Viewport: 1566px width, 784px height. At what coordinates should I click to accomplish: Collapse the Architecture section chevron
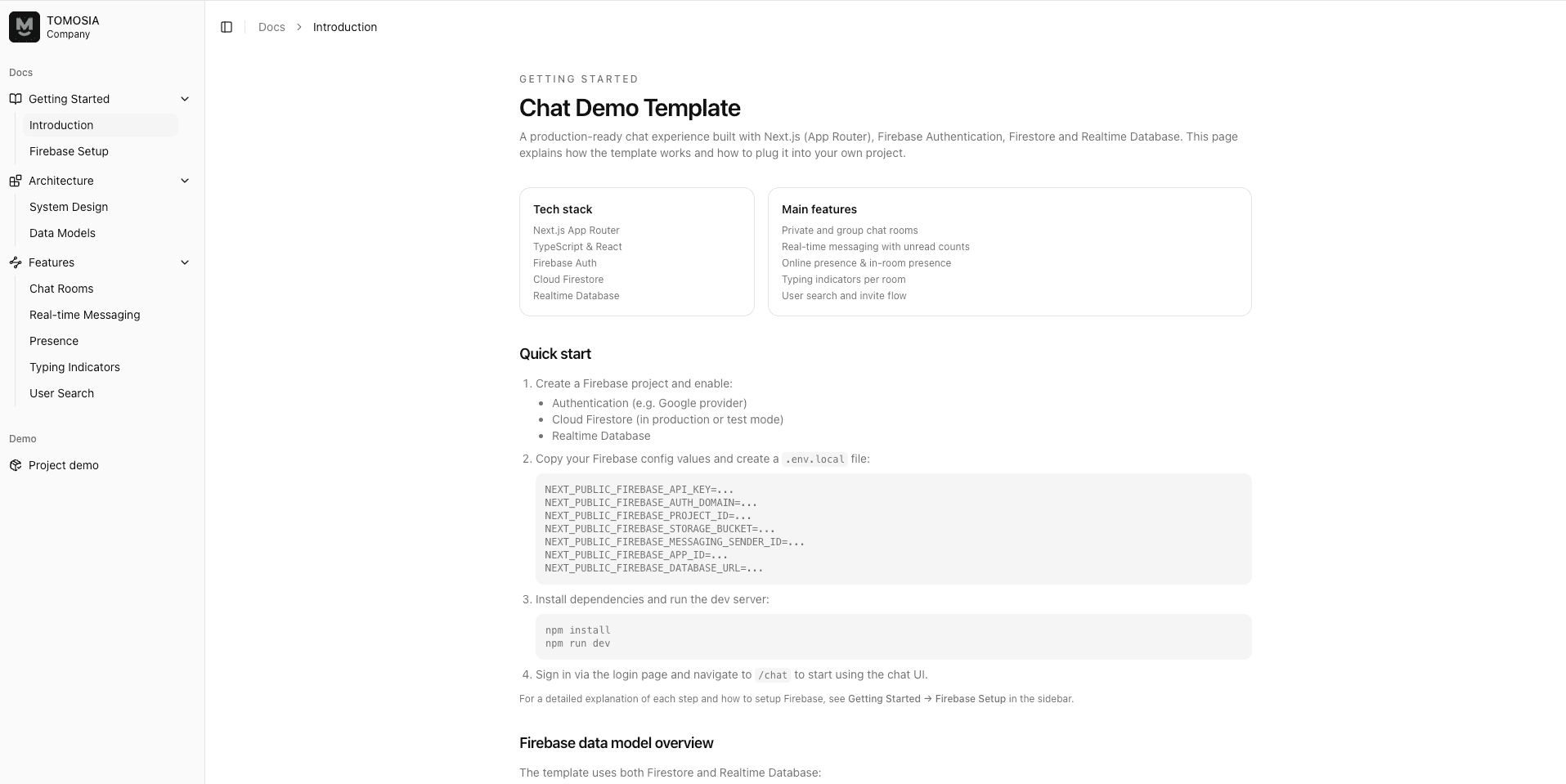coord(185,181)
